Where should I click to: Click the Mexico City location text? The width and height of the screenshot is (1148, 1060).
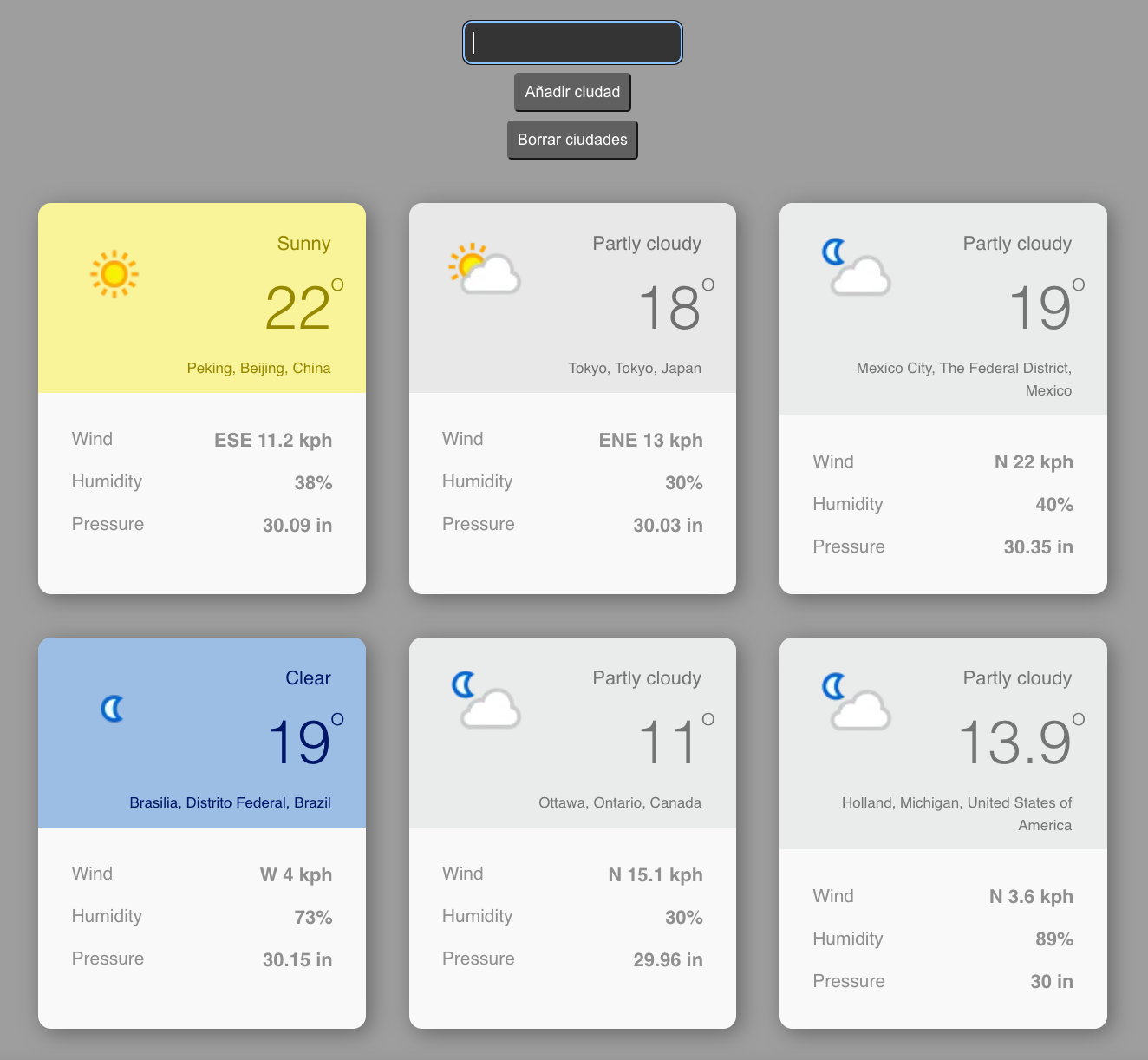[964, 379]
